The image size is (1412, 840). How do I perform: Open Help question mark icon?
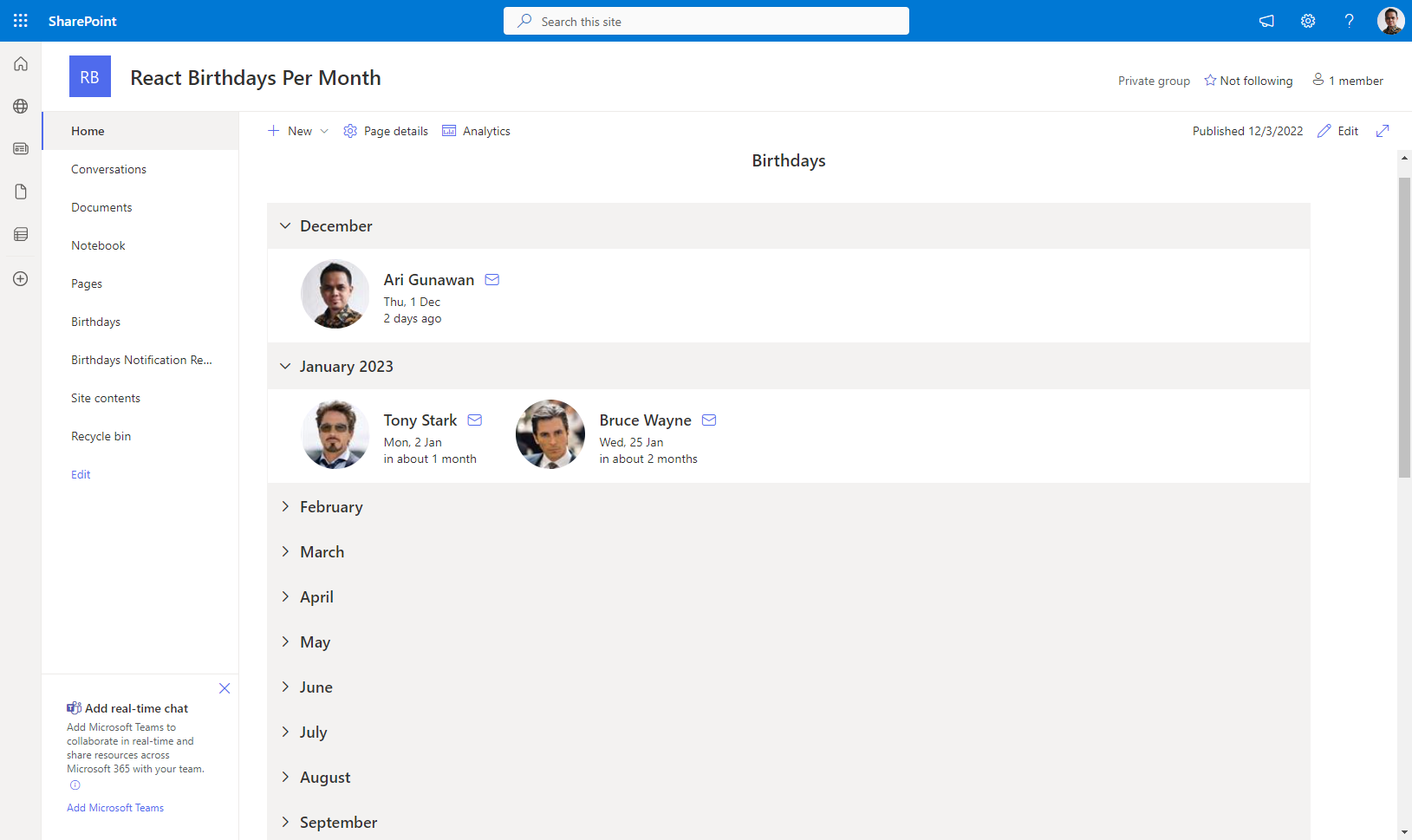1350,21
